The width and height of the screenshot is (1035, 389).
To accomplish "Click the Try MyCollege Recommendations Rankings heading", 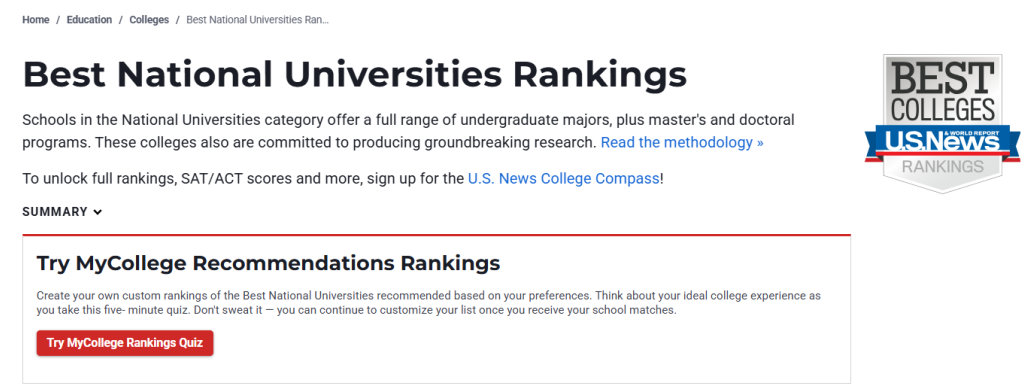I will pos(268,264).
